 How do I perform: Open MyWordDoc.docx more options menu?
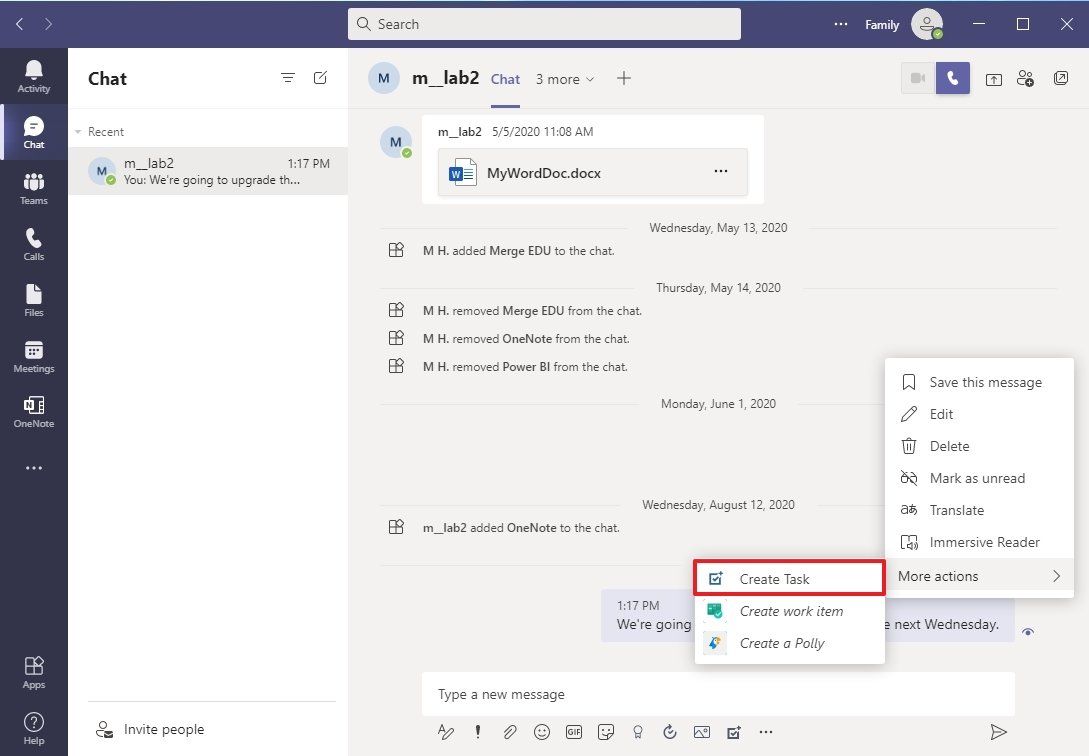pyautogui.click(x=721, y=172)
